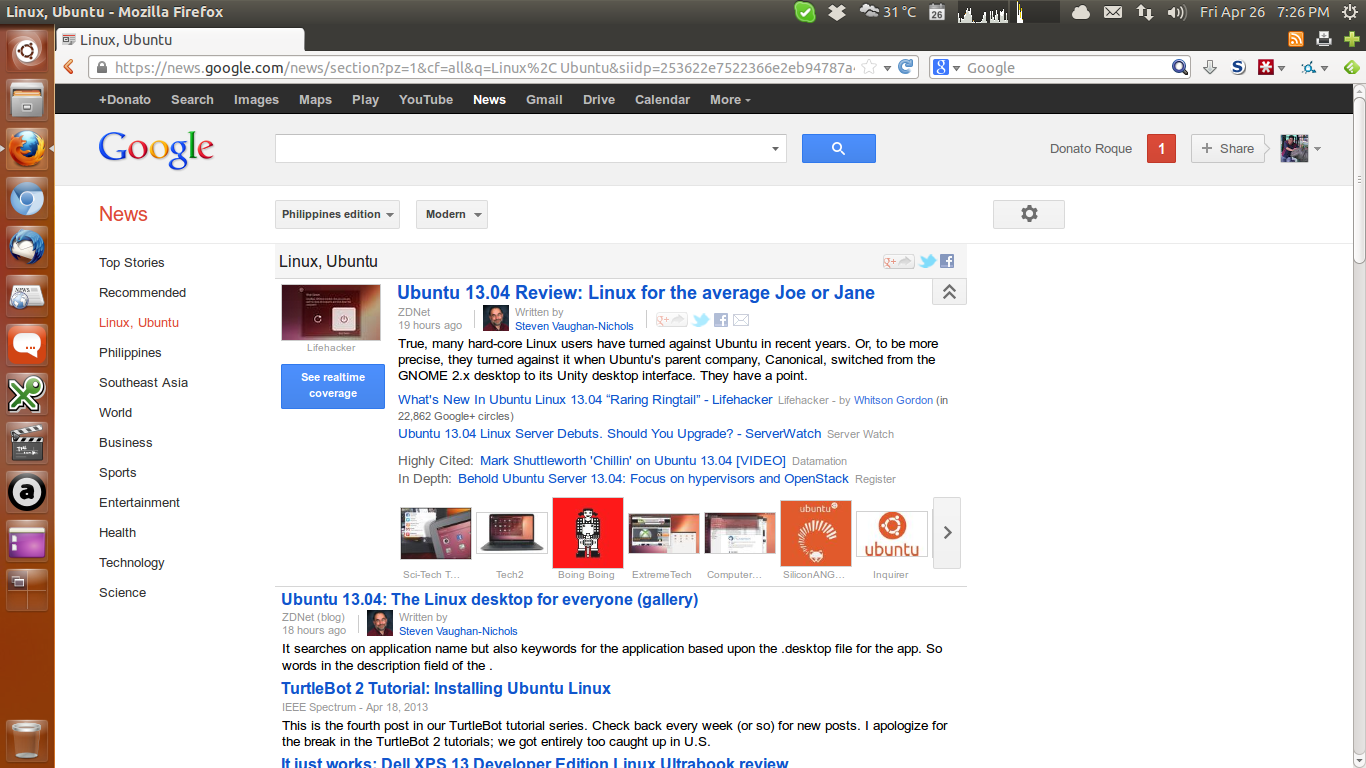Open Maps in the Google bar
Screen dimensions: 1366x768
315,99
